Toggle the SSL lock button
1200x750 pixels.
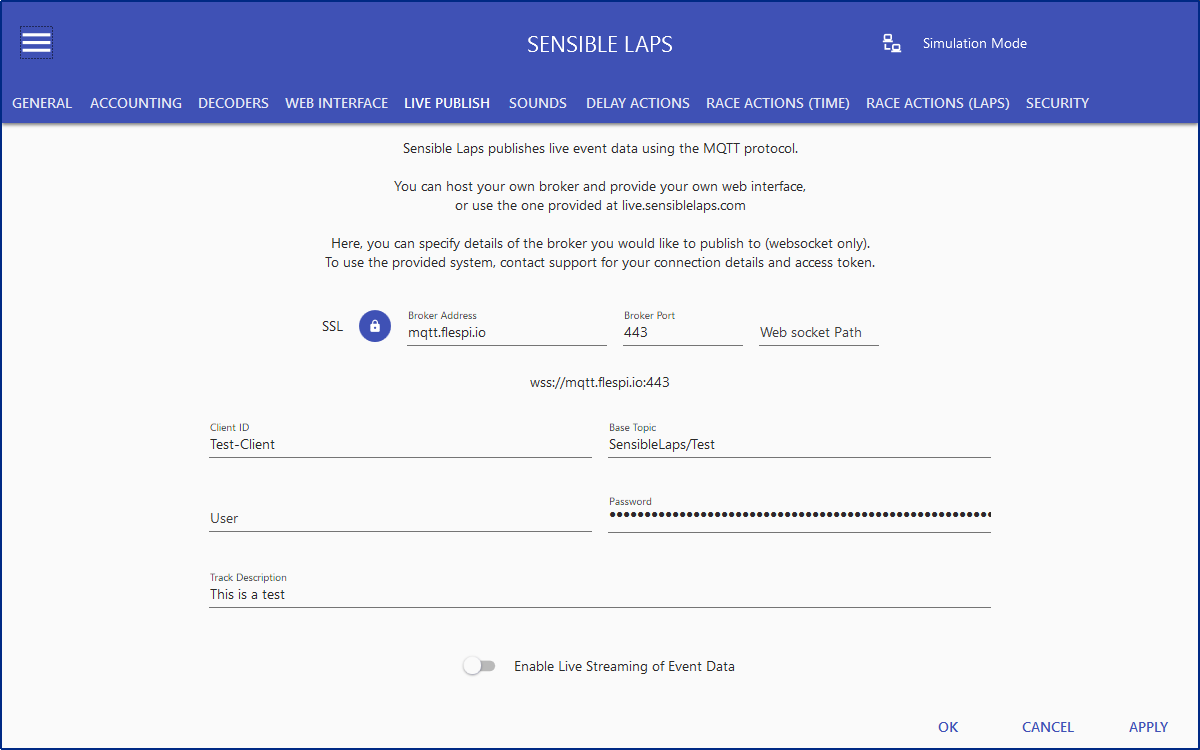[375, 326]
